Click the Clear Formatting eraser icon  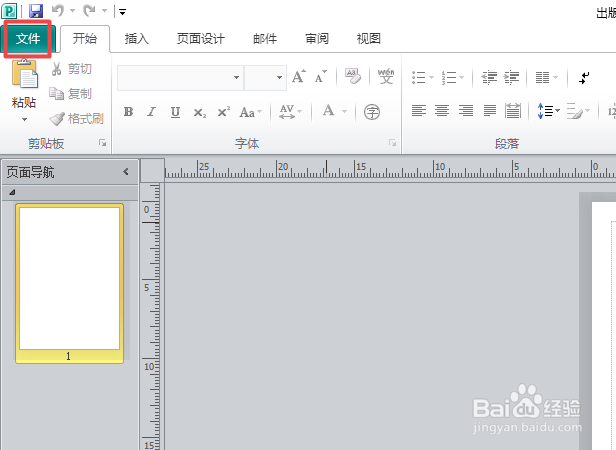point(352,76)
